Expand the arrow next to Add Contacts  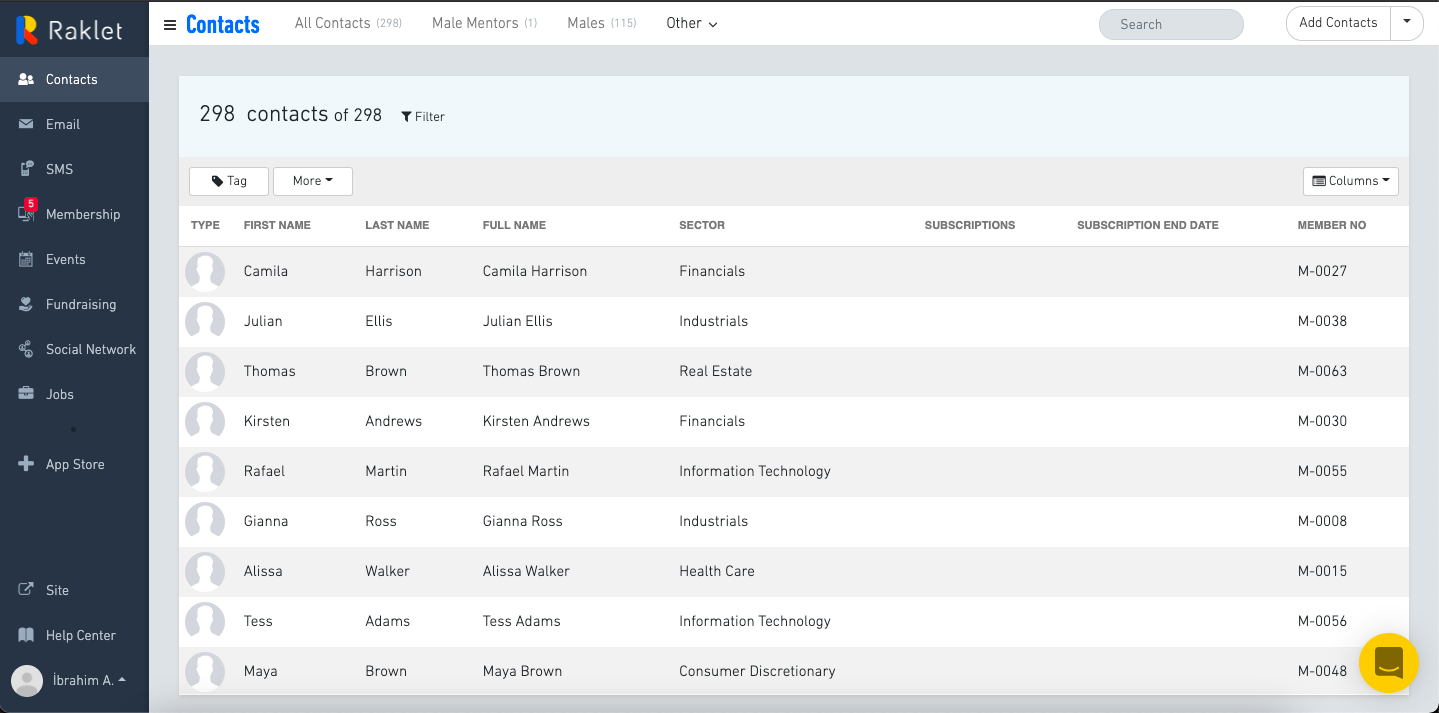pos(1407,23)
